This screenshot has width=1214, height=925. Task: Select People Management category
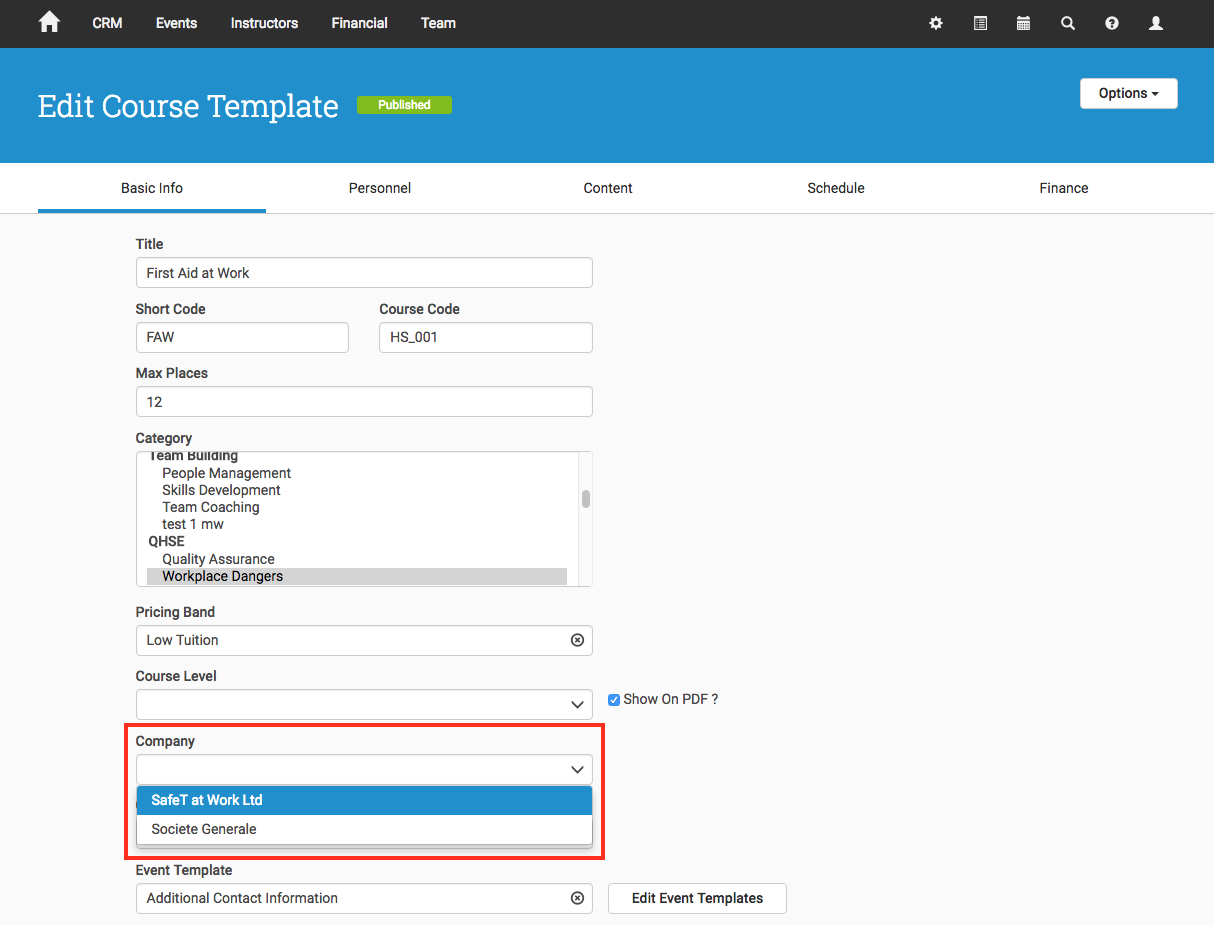(227, 473)
